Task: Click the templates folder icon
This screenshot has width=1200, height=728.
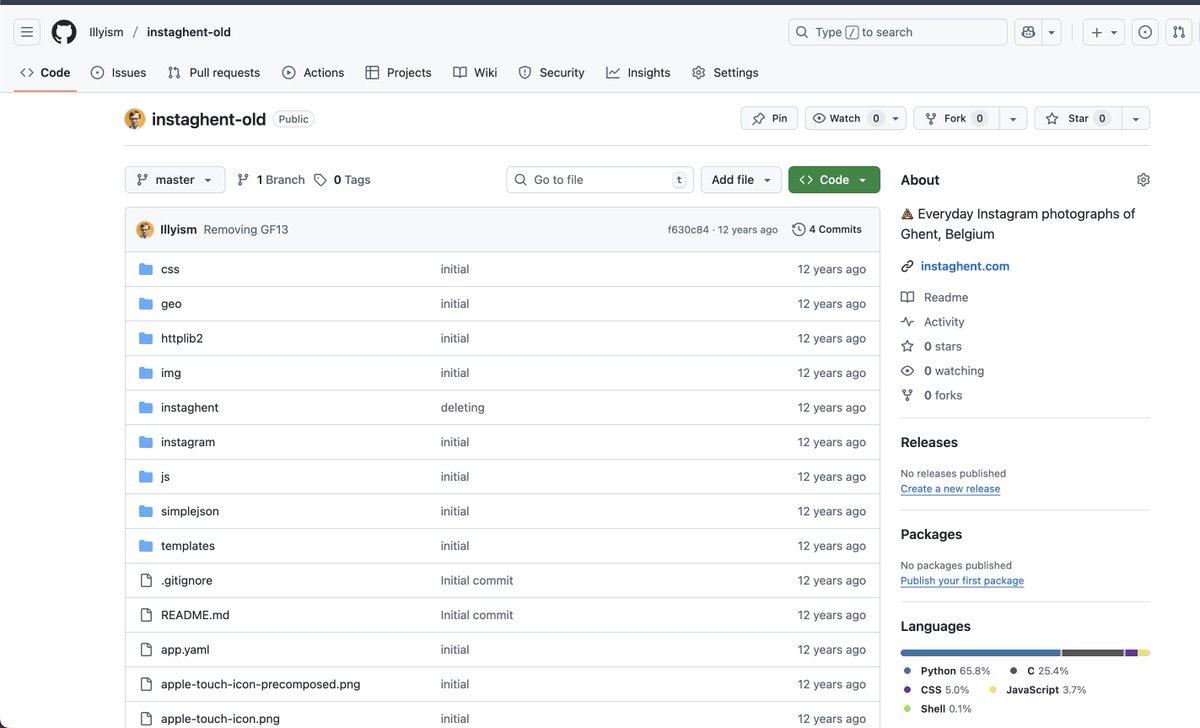Action: (x=146, y=546)
